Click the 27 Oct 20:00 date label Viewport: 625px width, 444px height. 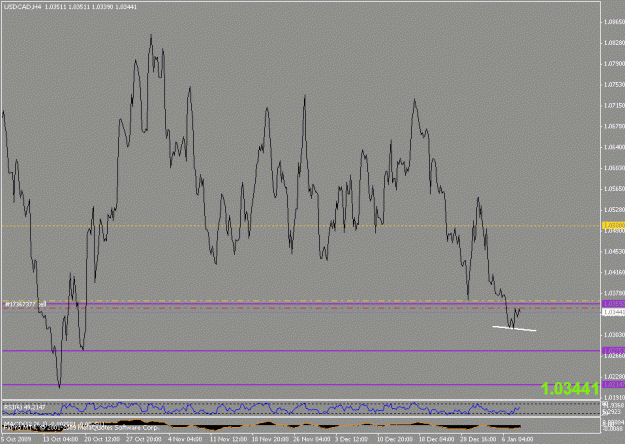tap(143, 440)
